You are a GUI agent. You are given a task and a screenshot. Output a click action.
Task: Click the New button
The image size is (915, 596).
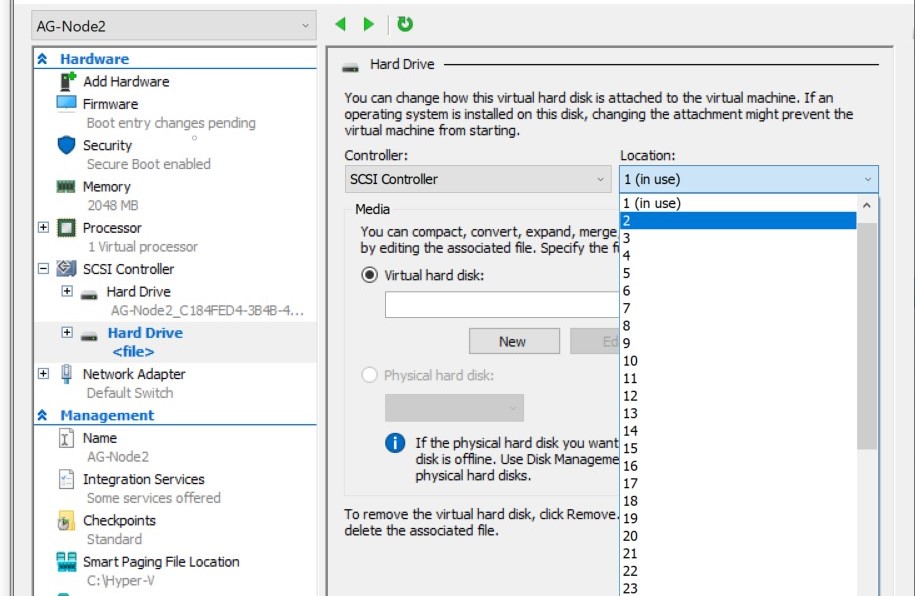click(x=512, y=341)
